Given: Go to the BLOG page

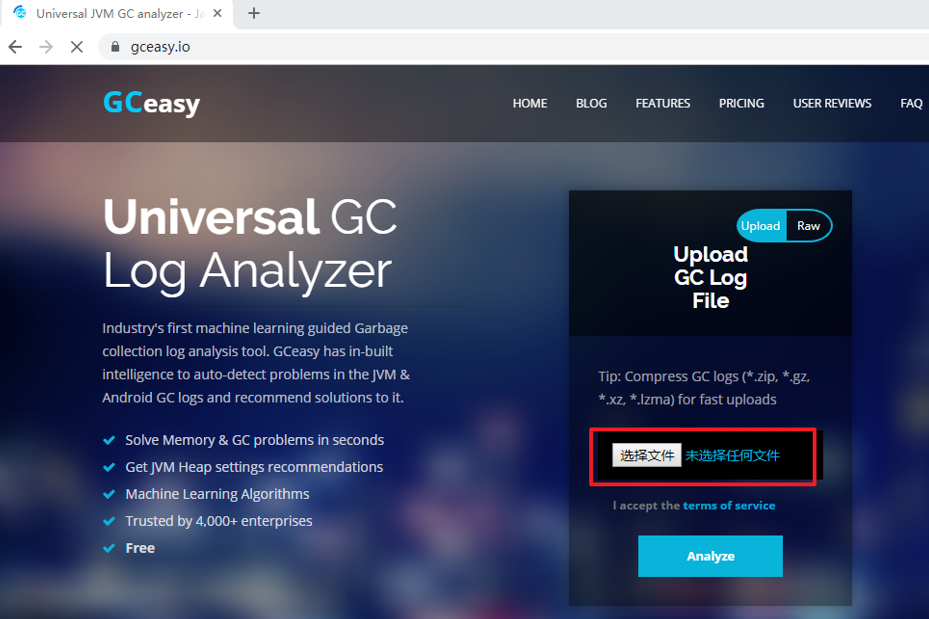Looking at the screenshot, I should coord(591,104).
